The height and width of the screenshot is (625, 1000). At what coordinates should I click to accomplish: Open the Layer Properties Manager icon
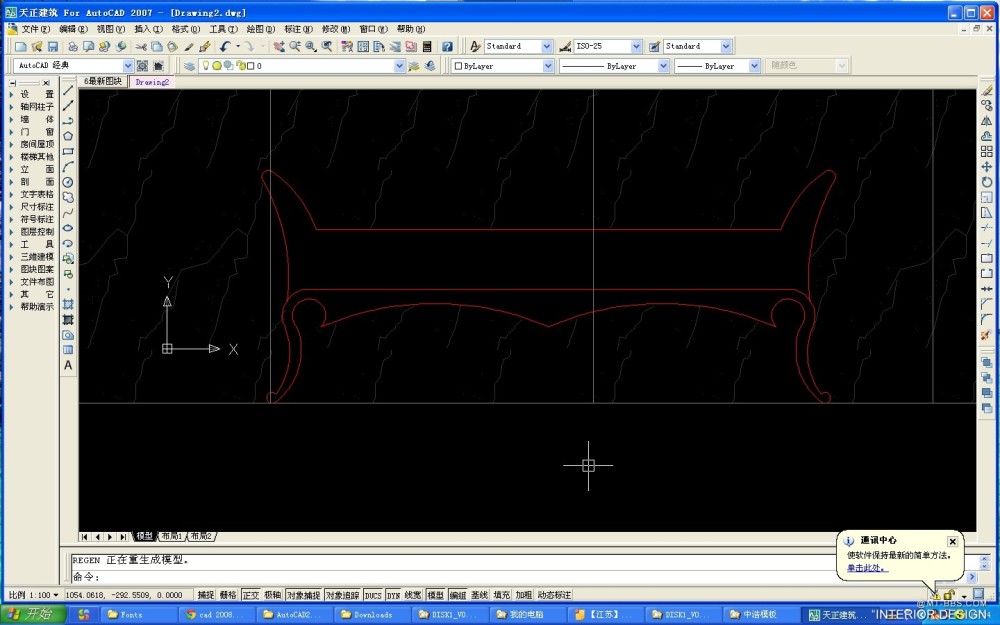pyautogui.click(x=189, y=66)
